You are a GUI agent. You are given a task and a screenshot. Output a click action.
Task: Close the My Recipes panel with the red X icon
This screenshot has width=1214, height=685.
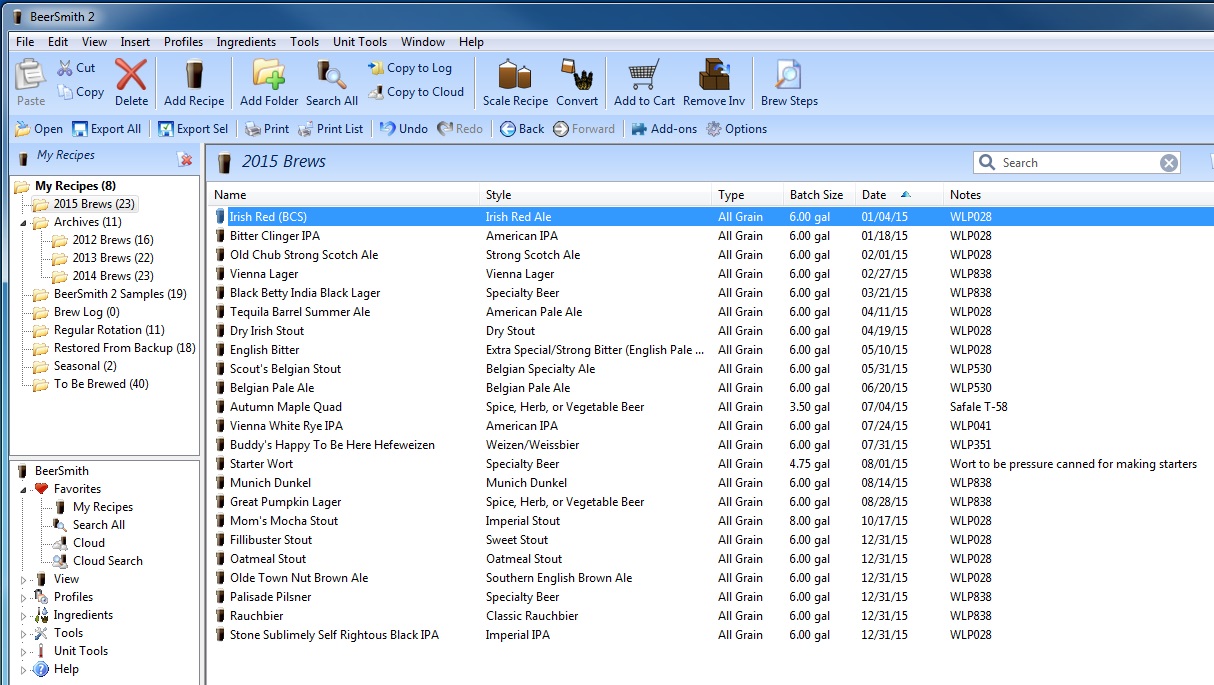point(184,159)
